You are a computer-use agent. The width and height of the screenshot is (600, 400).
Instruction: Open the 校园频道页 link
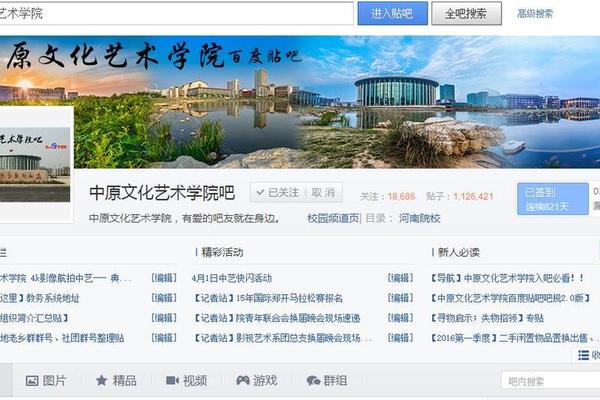click(334, 218)
